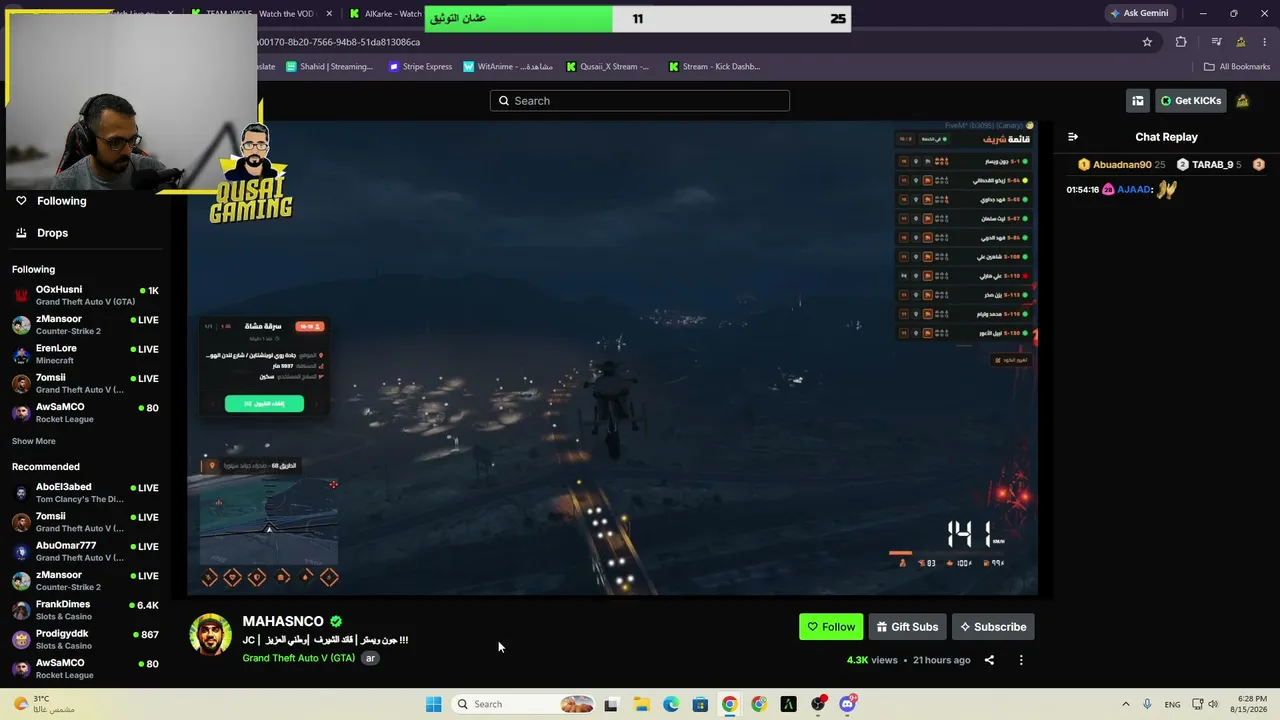
Task: Show hidden system tray icons
Action: [x=1125, y=704]
